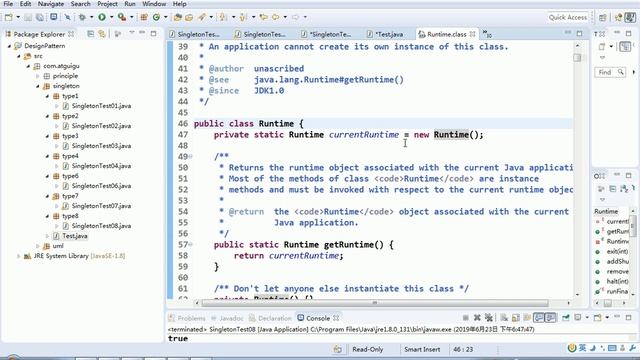Toggle the Task List presentation button
Screen dimensions: 640x360
point(625,47)
